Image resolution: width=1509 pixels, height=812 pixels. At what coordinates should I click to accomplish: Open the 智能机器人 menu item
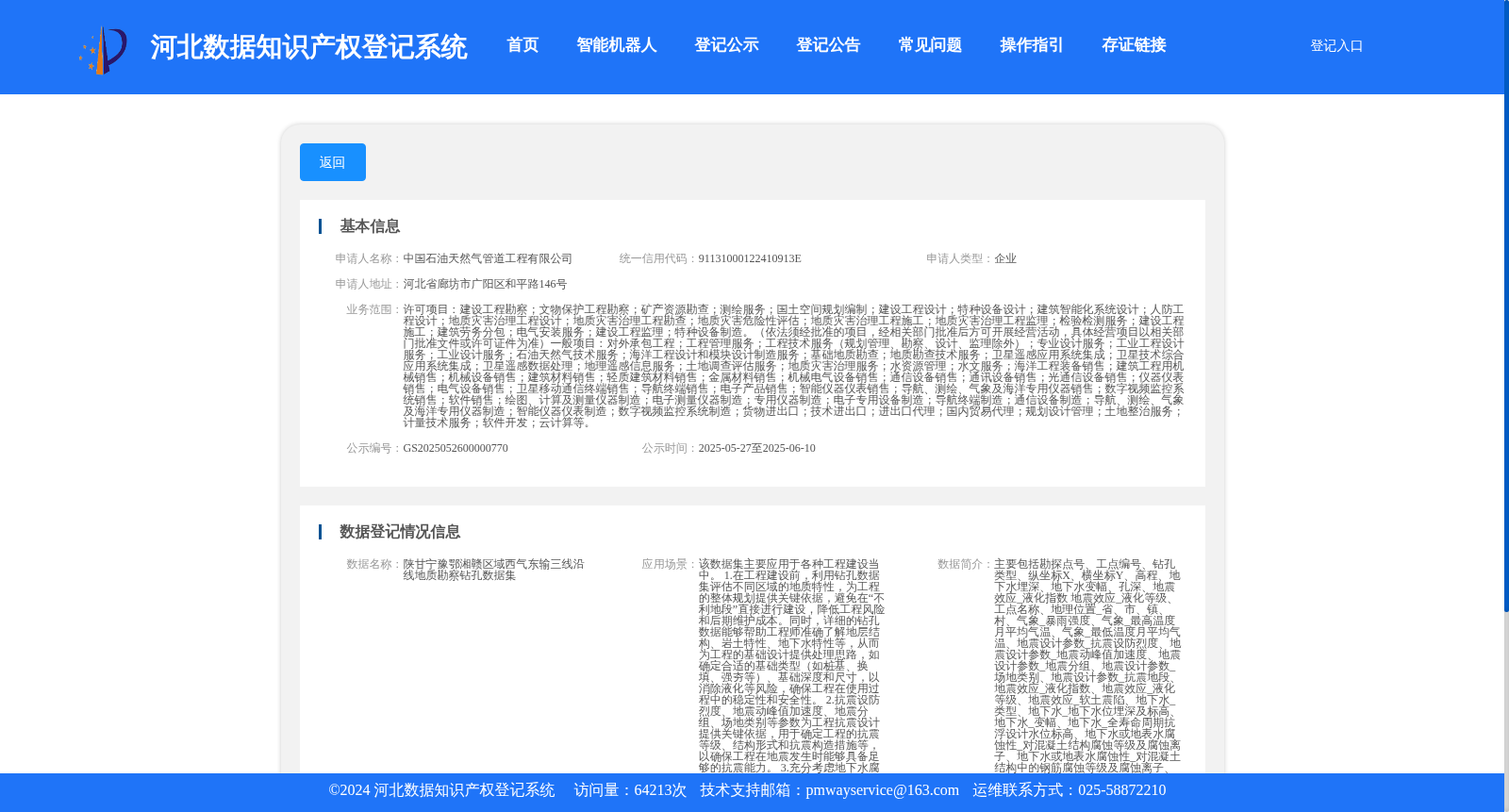tap(617, 45)
